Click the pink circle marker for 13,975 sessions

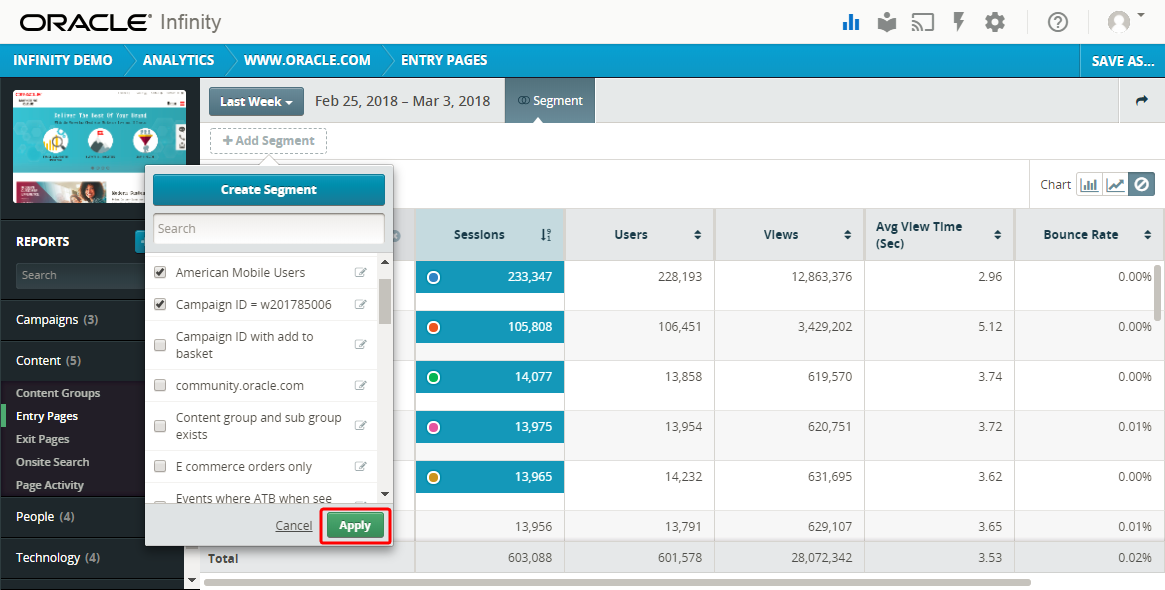[x=434, y=427]
